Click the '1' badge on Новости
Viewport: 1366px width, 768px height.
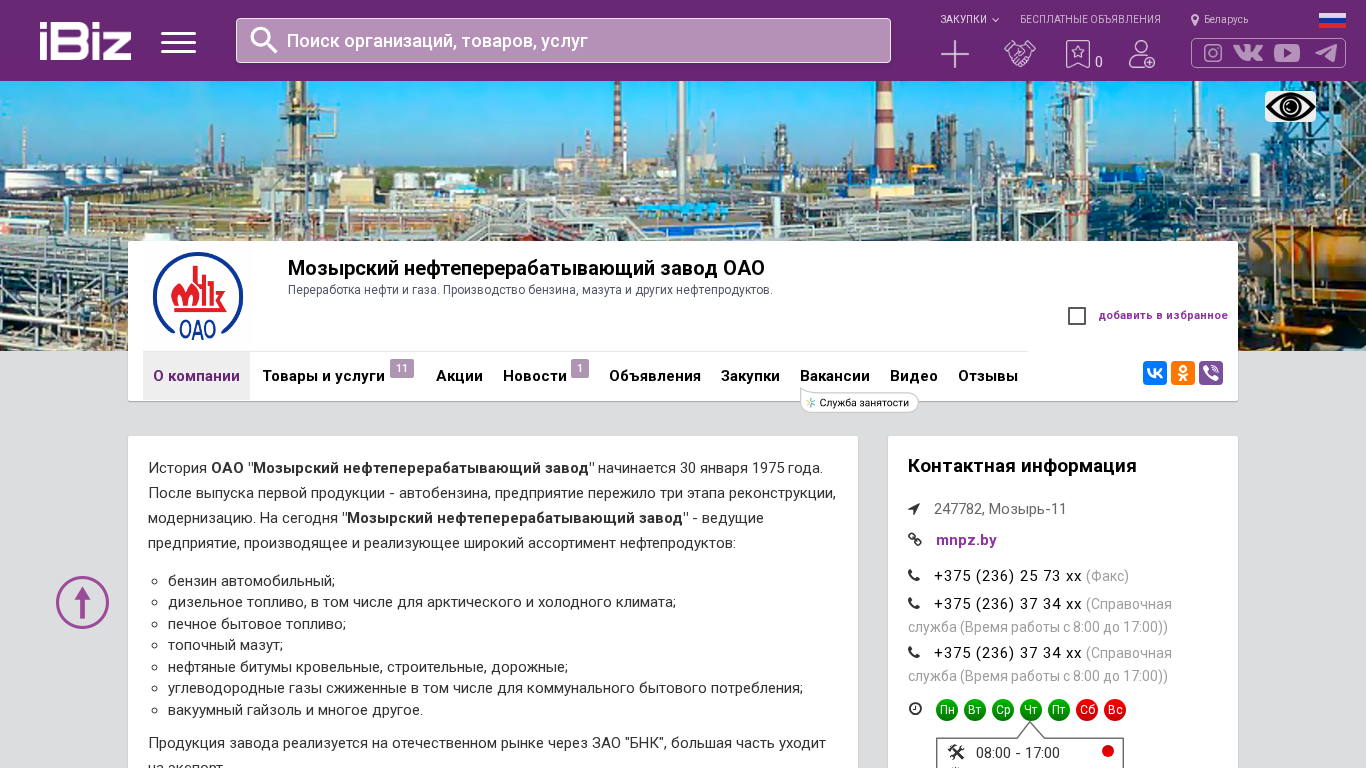click(x=580, y=368)
